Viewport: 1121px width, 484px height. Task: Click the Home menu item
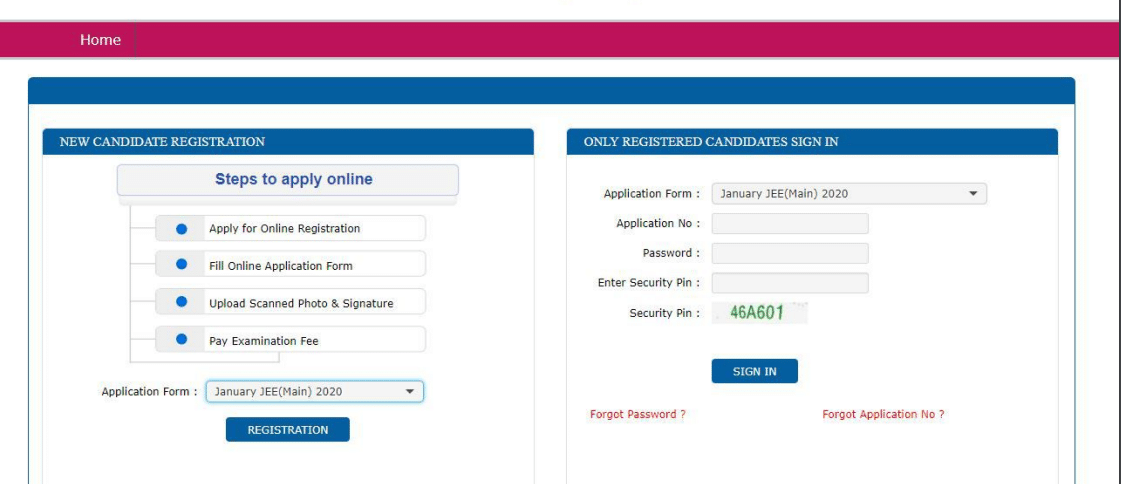(x=100, y=40)
